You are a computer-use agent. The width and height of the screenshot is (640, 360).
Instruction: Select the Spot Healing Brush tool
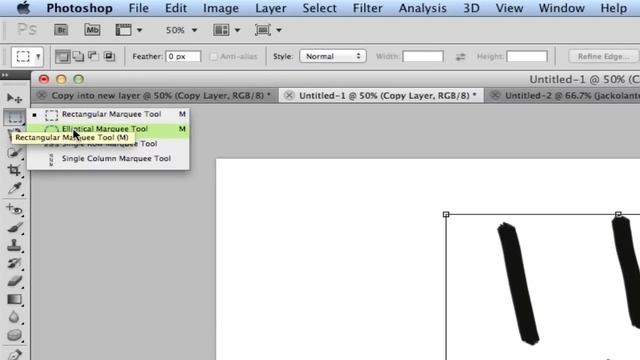(14, 209)
